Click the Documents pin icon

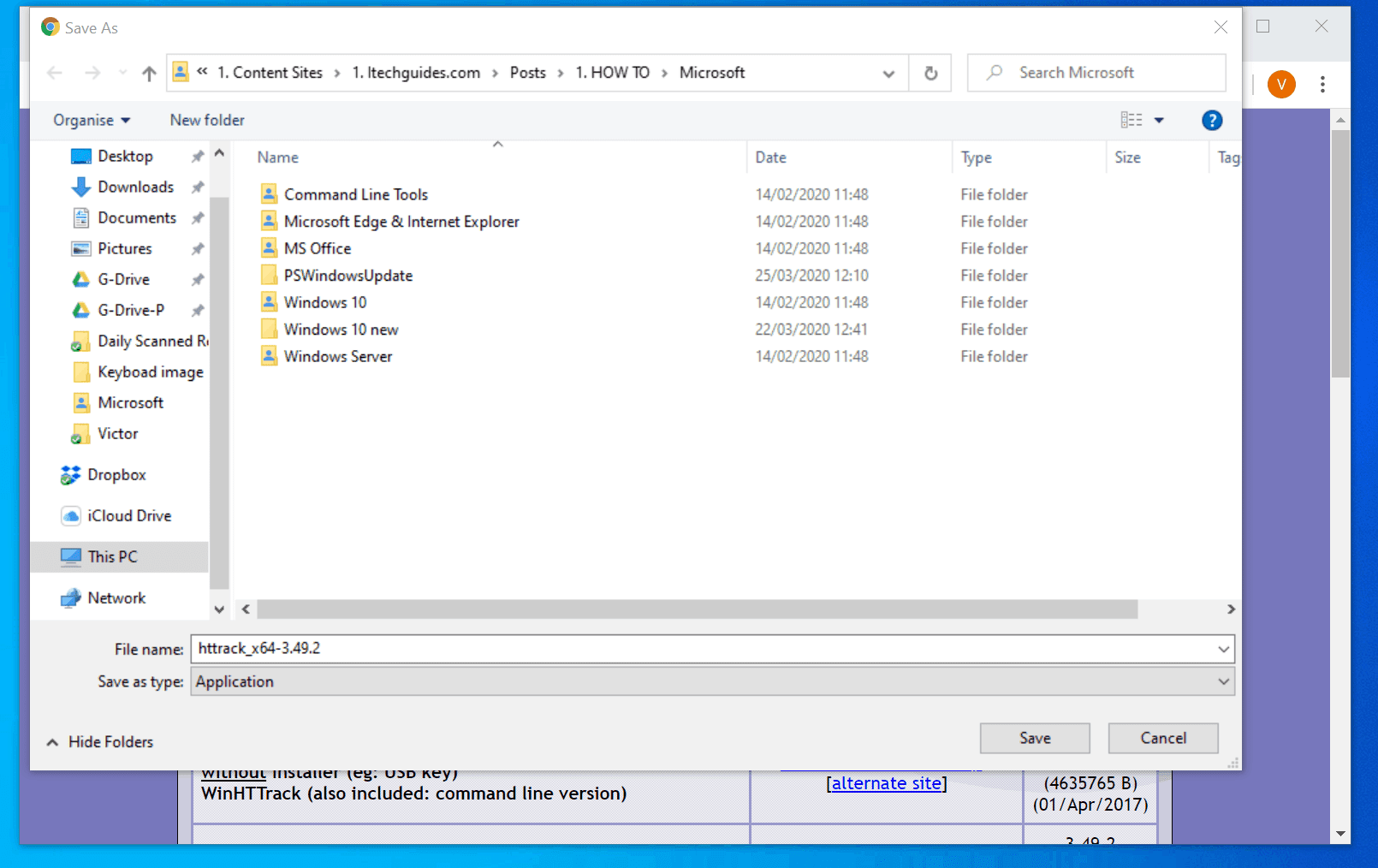198,218
